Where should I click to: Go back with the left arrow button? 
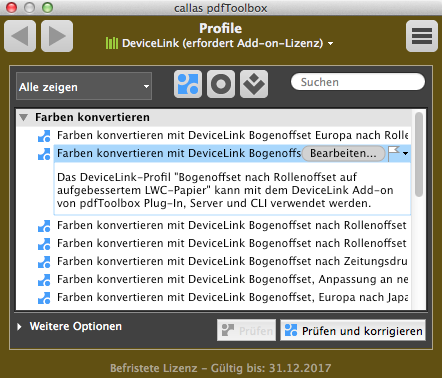(20, 36)
